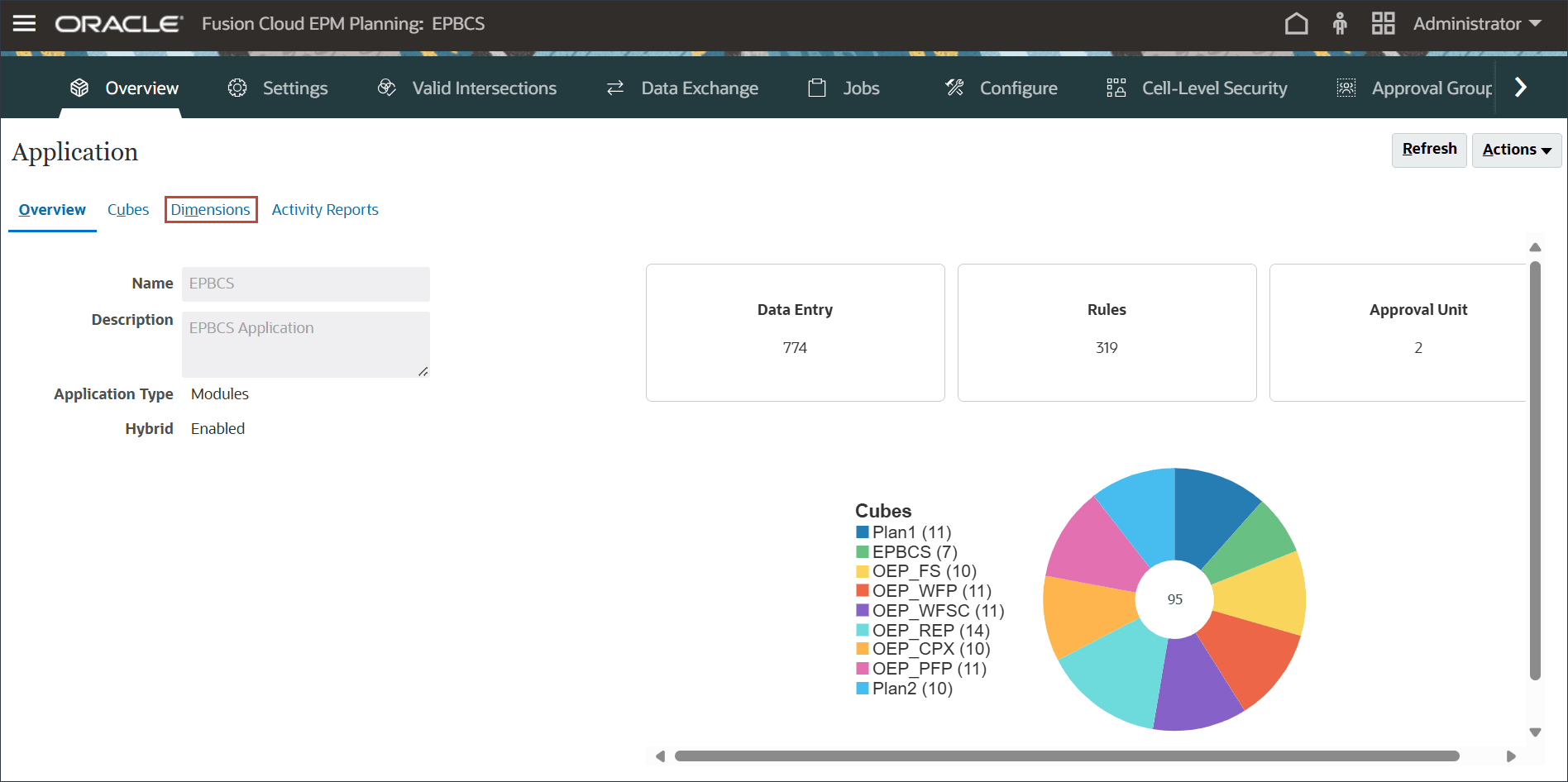Click the Name field containing EPBCS
1568x782 pixels.
pos(306,284)
